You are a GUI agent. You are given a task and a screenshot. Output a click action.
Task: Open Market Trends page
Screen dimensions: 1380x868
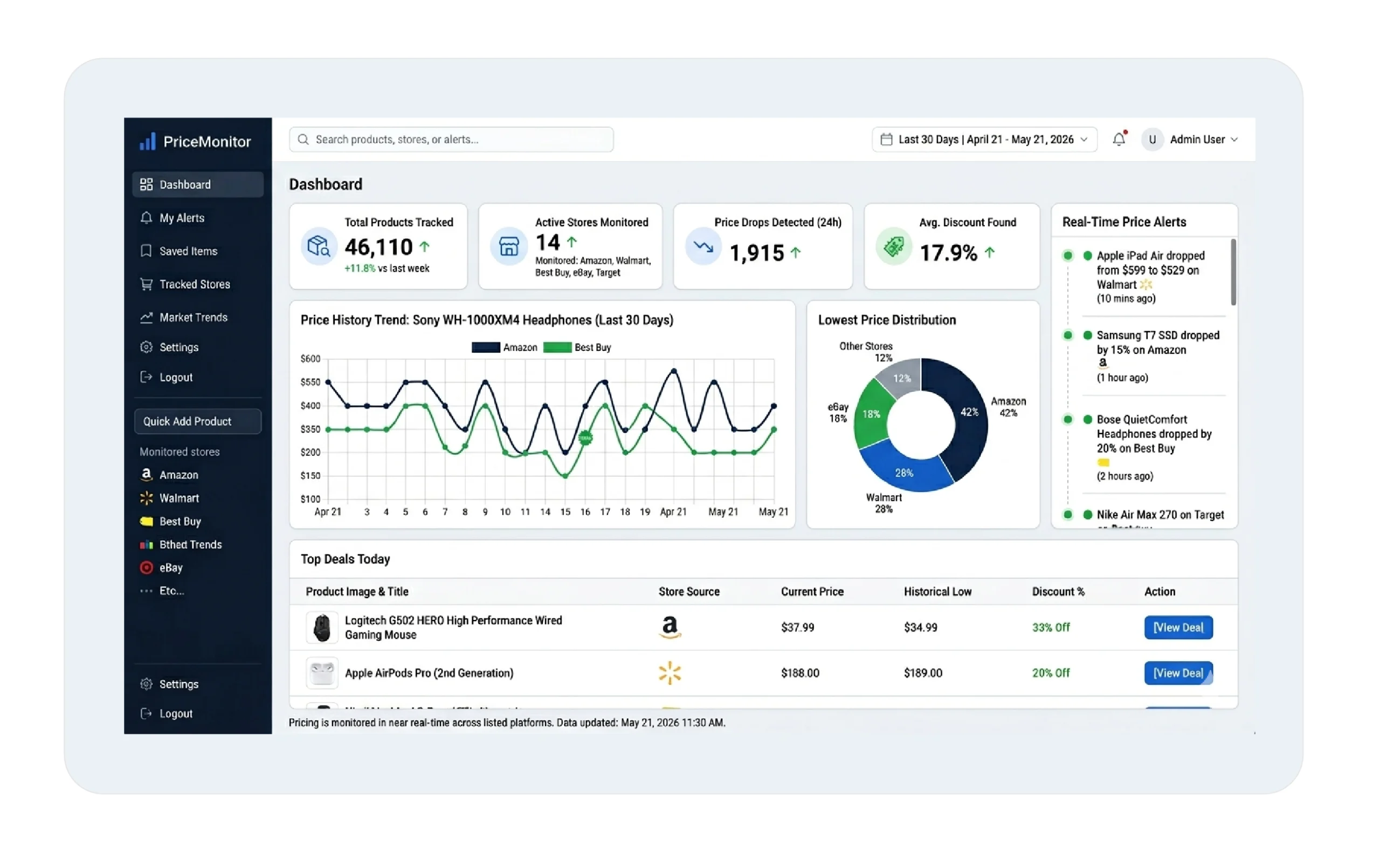click(x=198, y=317)
